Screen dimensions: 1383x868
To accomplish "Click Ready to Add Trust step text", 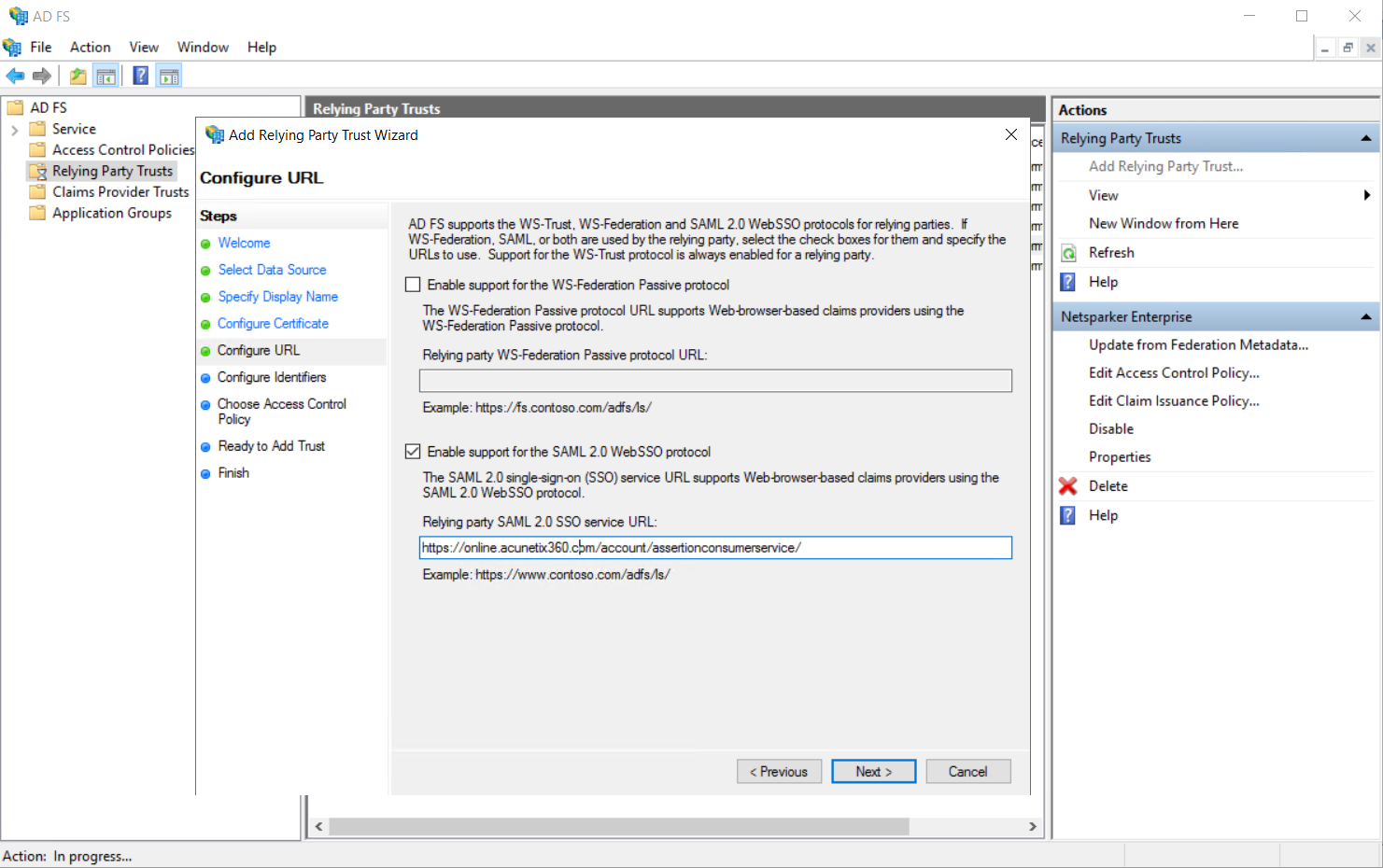I will [x=272, y=446].
